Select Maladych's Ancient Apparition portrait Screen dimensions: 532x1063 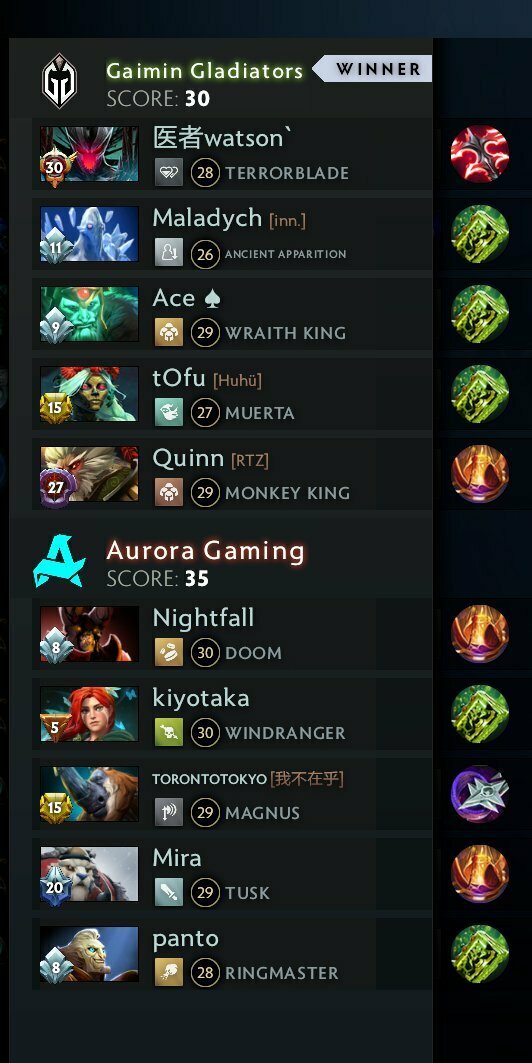pos(89,234)
